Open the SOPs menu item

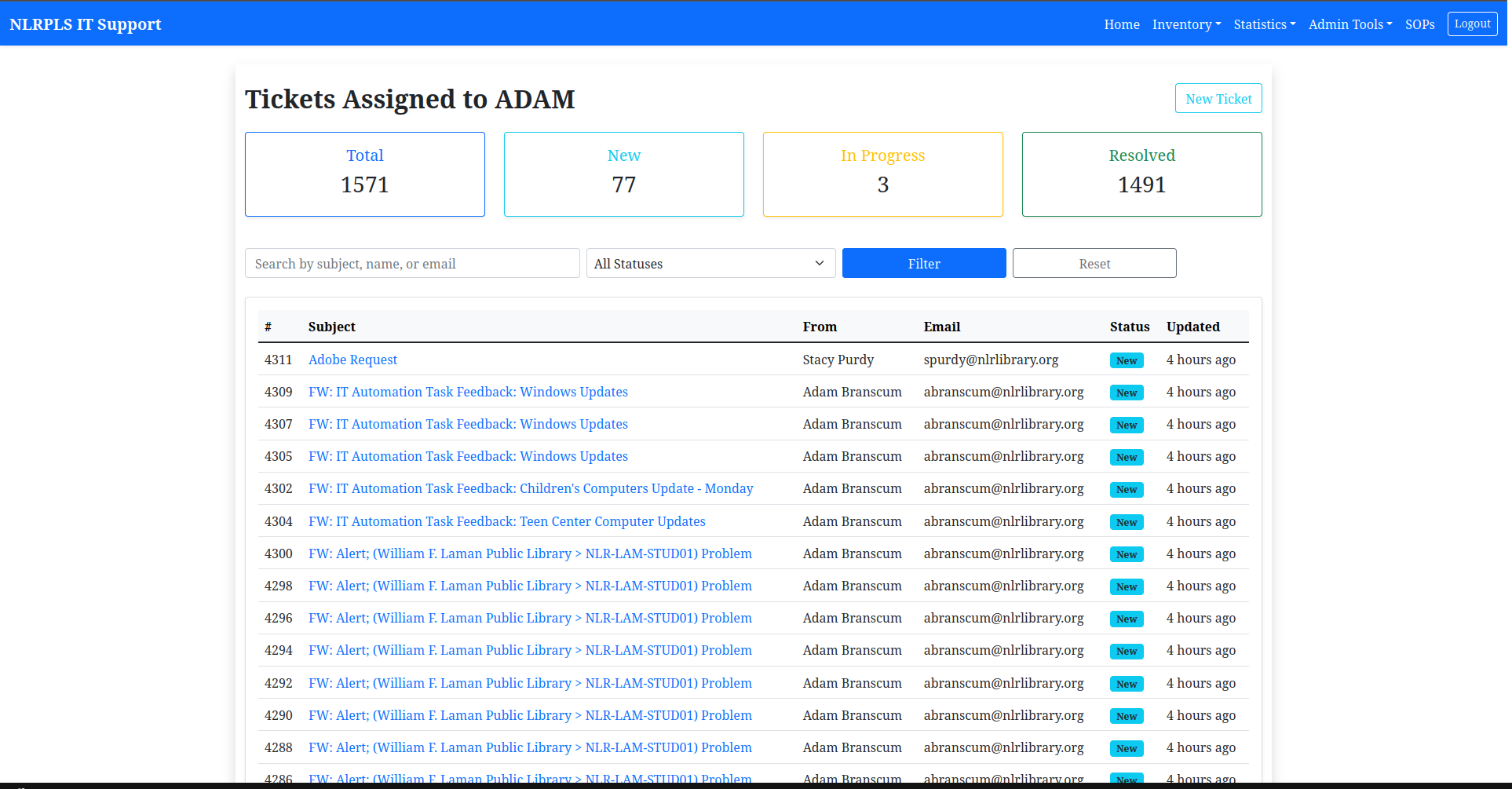1419,24
